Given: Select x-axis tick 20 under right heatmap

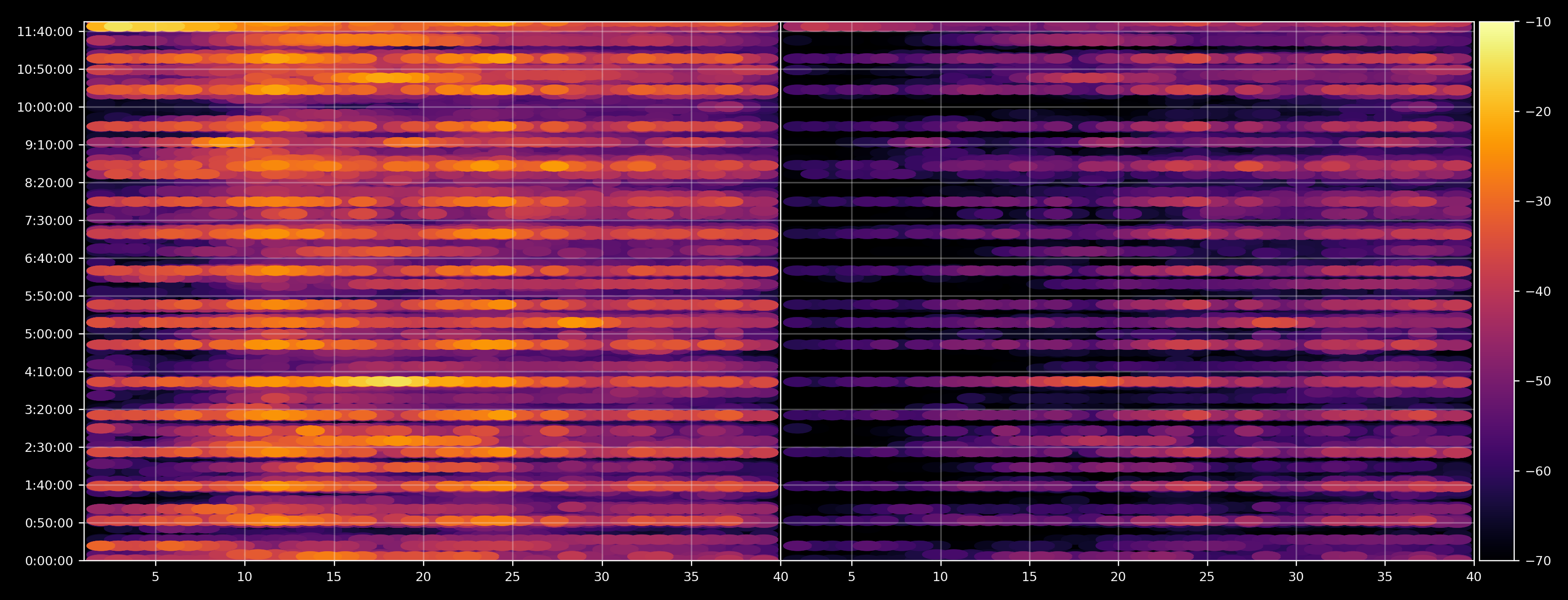Looking at the screenshot, I should point(1118,577).
